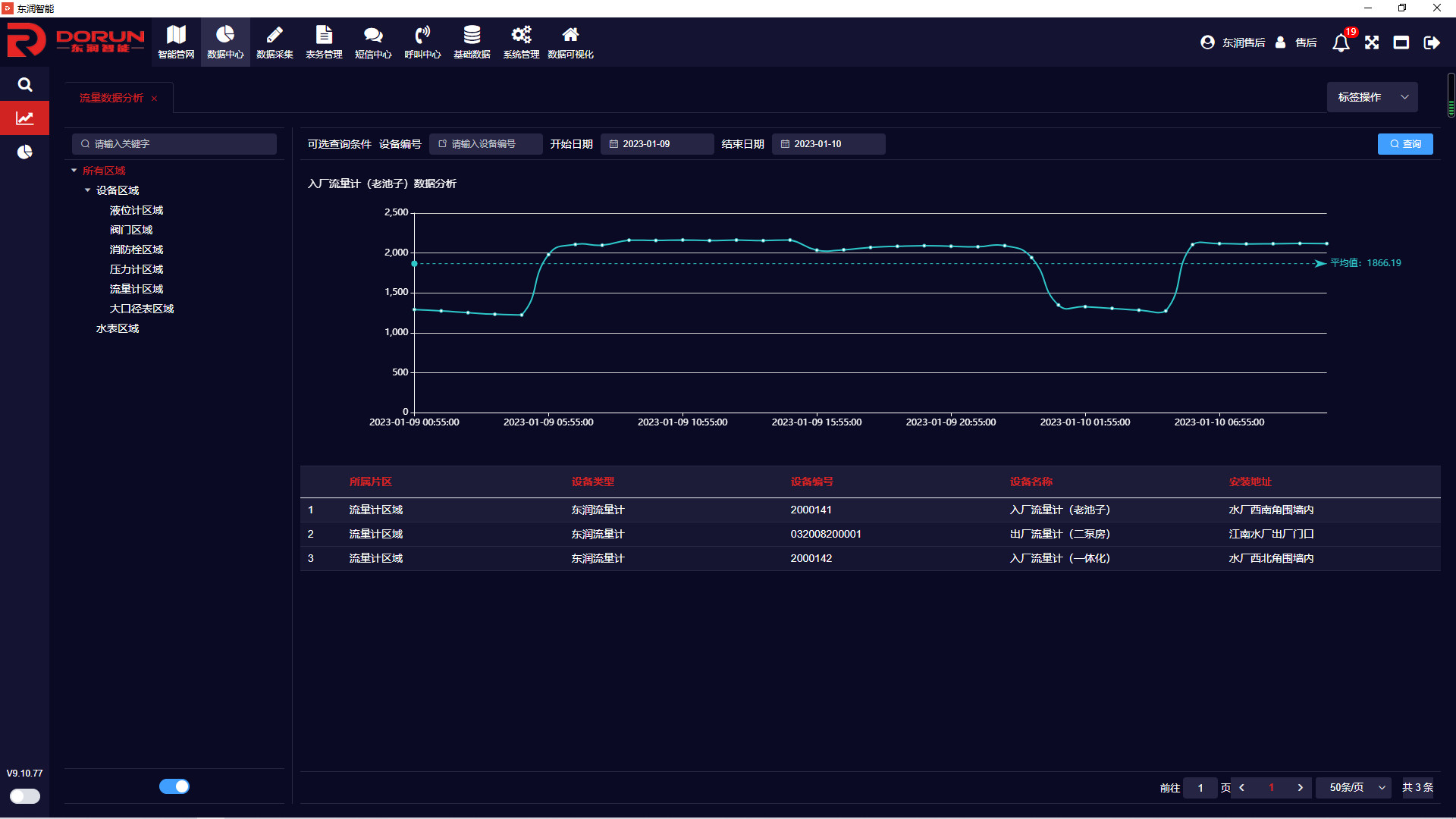The width and height of the screenshot is (1456, 819).
Task: Open the 标签操作 dropdown
Action: [x=1372, y=97]
